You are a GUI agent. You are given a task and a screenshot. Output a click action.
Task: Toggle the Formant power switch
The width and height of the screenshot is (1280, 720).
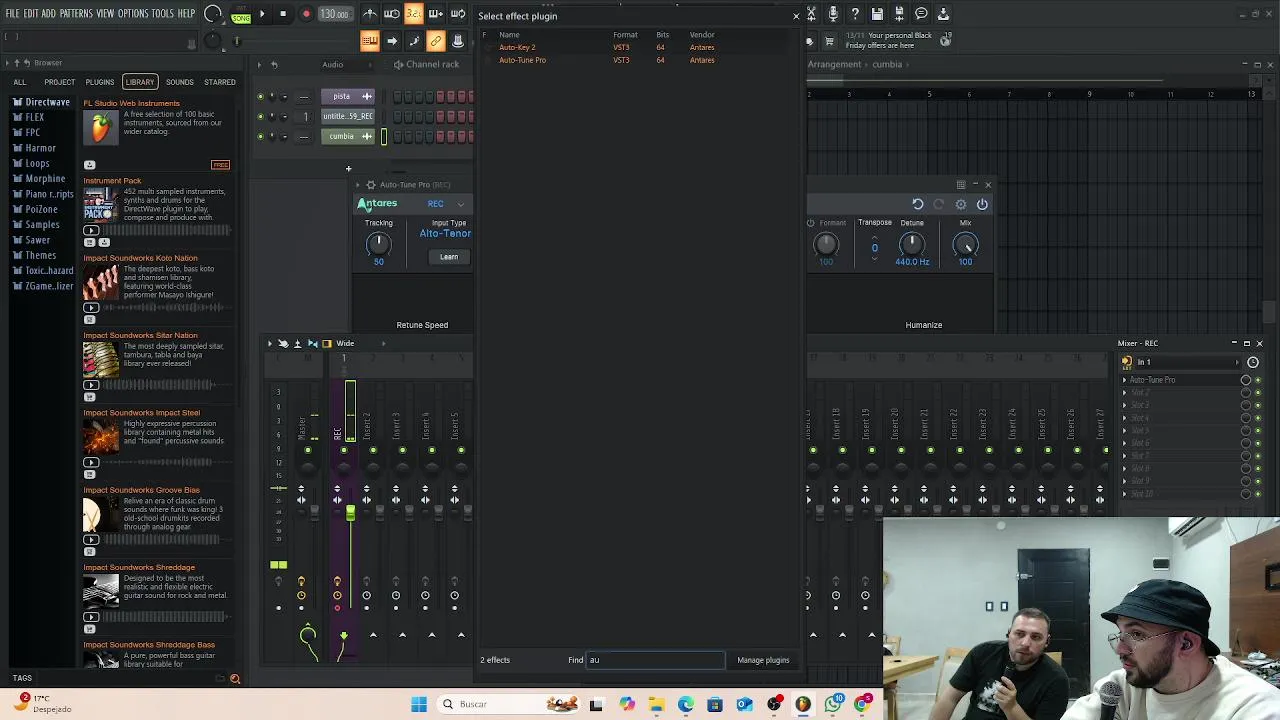(x=811, y=223)
